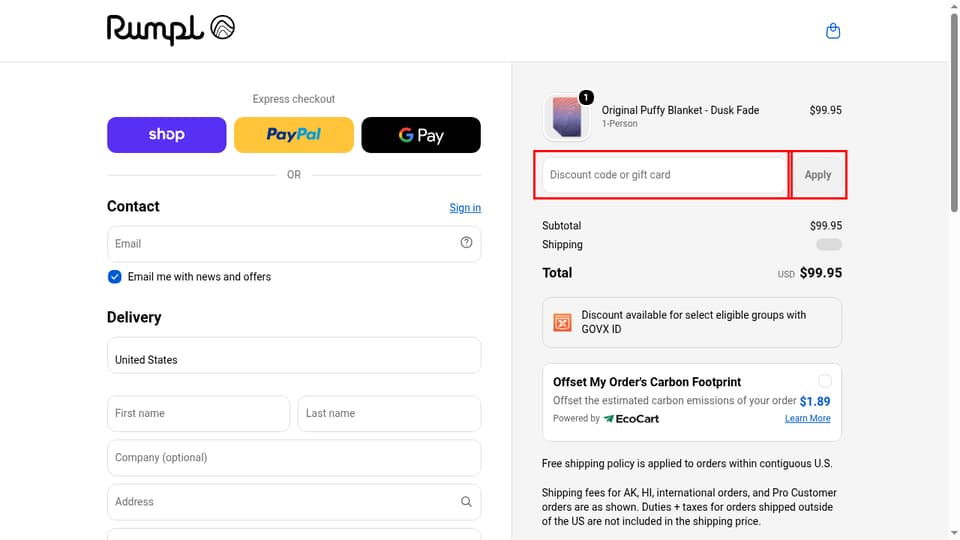The image size is (960, 540).
Task: Click the Original Puffy Blanket - Dusk Fade title
Action: coord(680,110)
